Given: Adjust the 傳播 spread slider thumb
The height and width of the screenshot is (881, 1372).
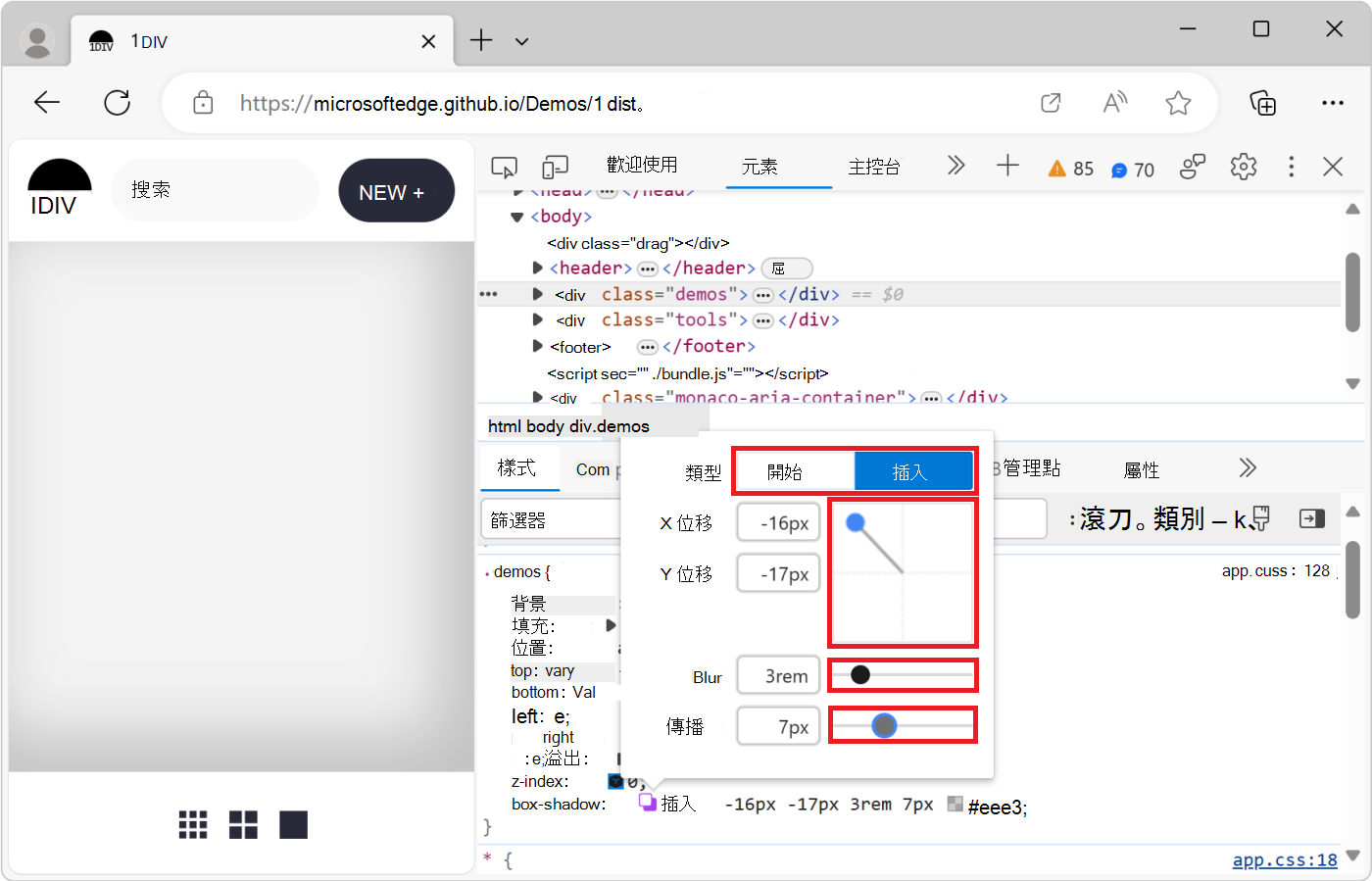Looking at the screenshot, I should [884, 726].
